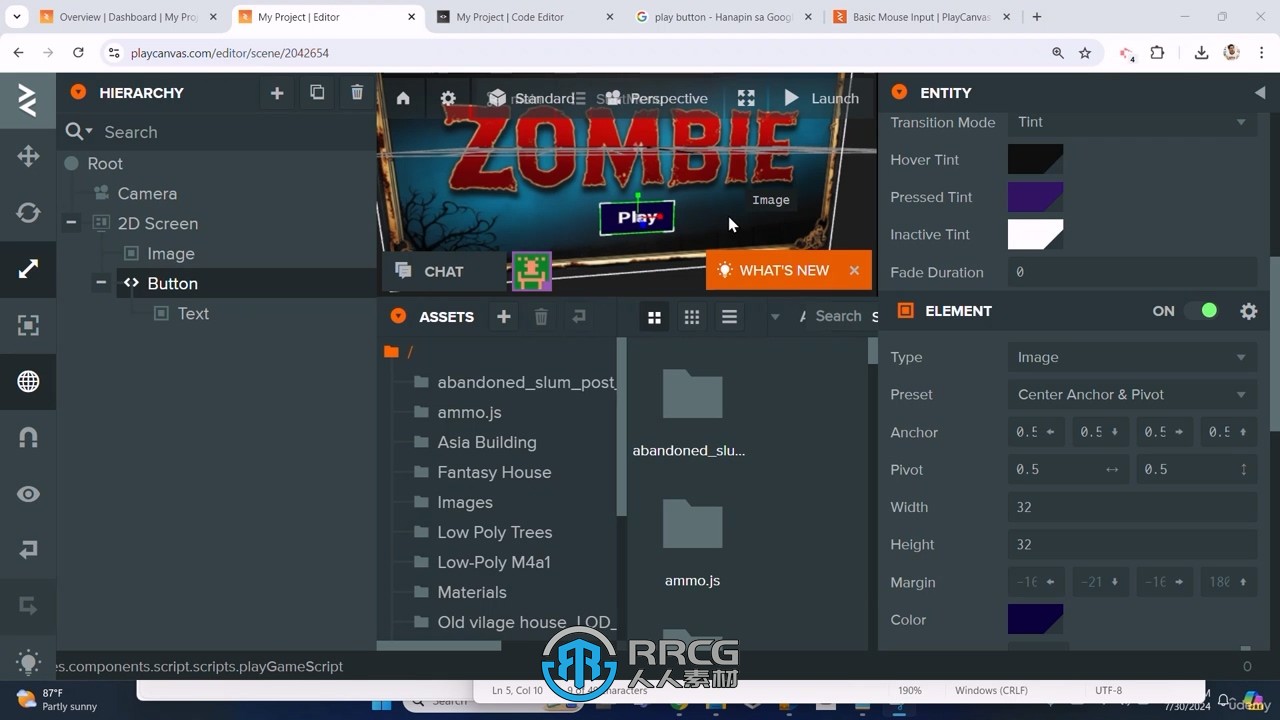Select the Resize Element tool
The image size is (1280, 720).
pyautogui.click(x=28, y=325)
